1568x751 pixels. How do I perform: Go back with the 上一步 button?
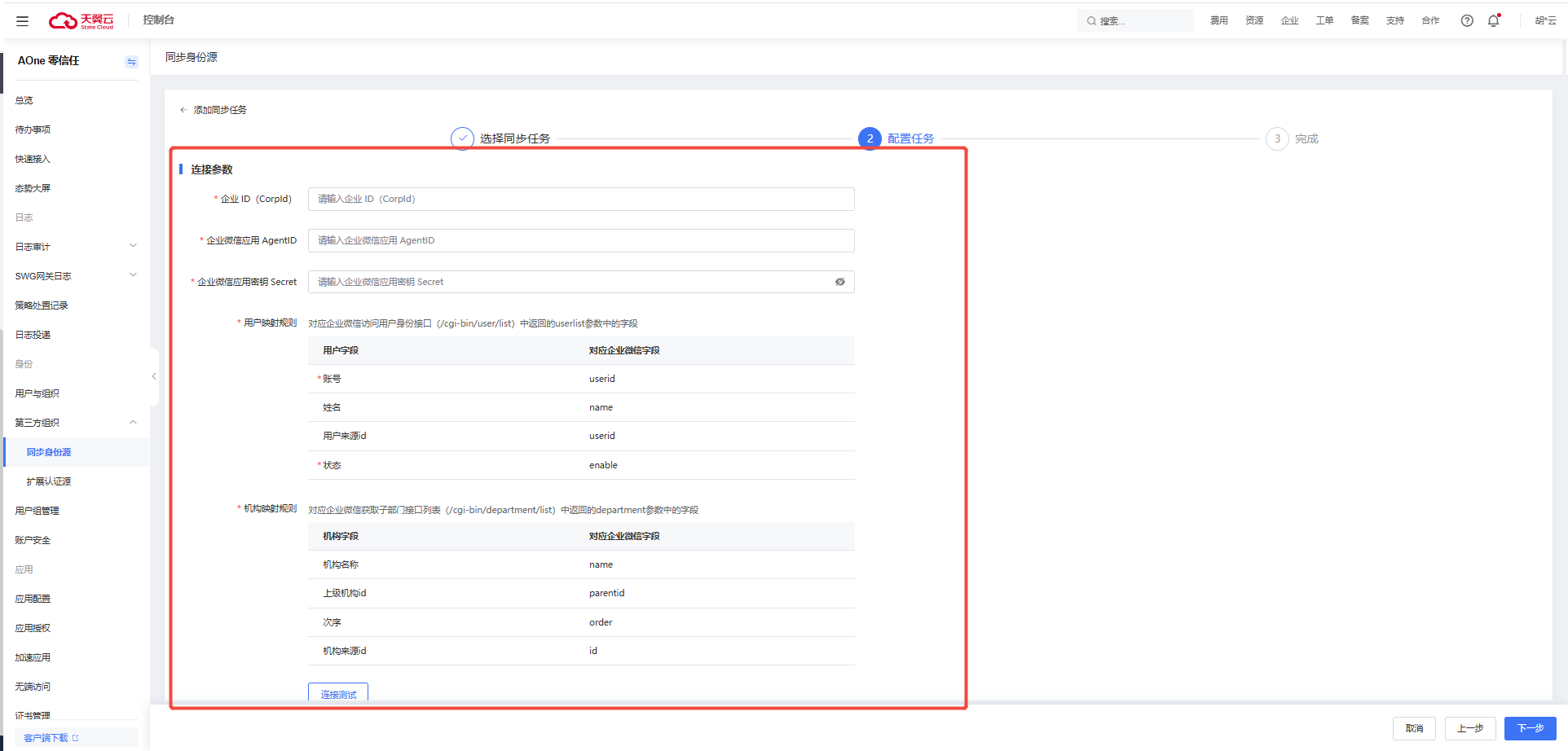pos(1470,728)
